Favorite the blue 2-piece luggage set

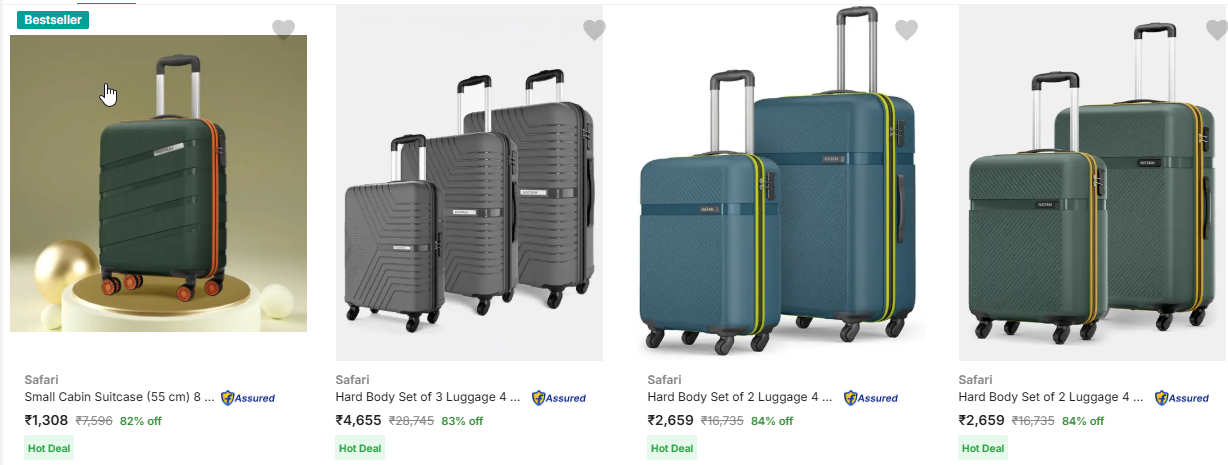(906, 30)
